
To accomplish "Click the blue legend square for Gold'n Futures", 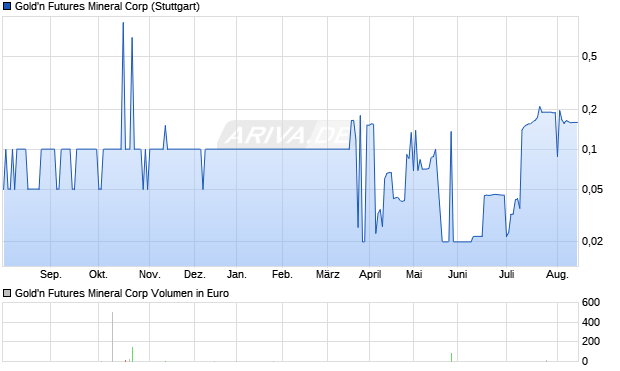I will (x=7, y=7).
